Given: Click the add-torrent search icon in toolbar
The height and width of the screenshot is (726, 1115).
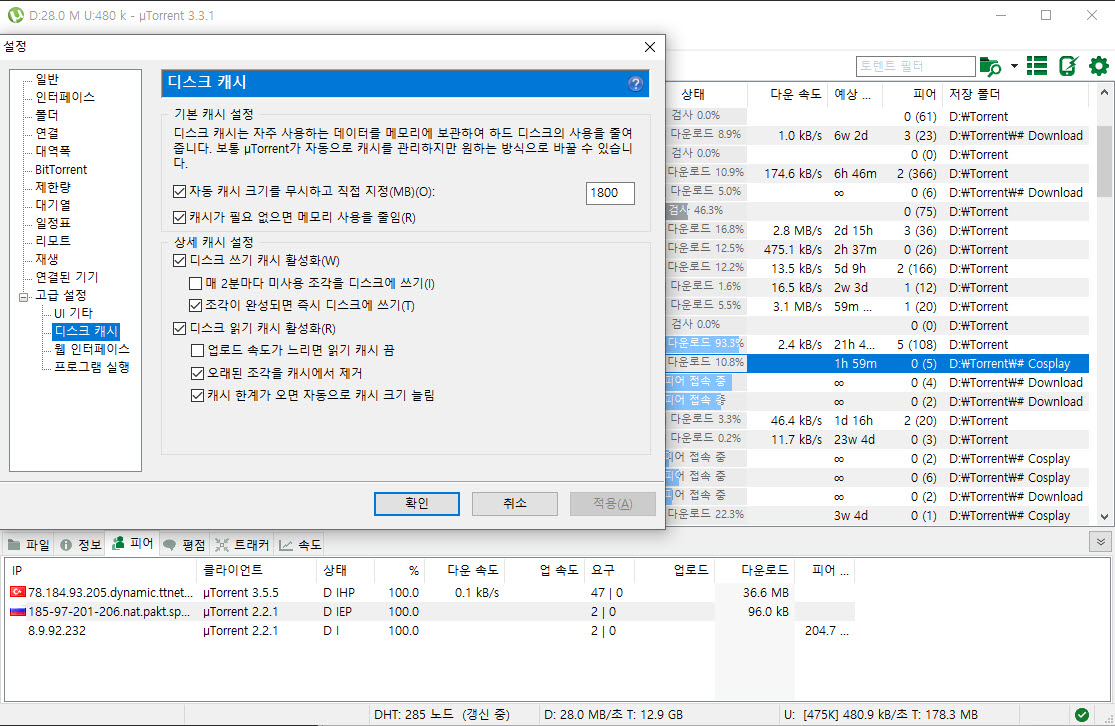Looking at the screenshot, I should 990,66.
